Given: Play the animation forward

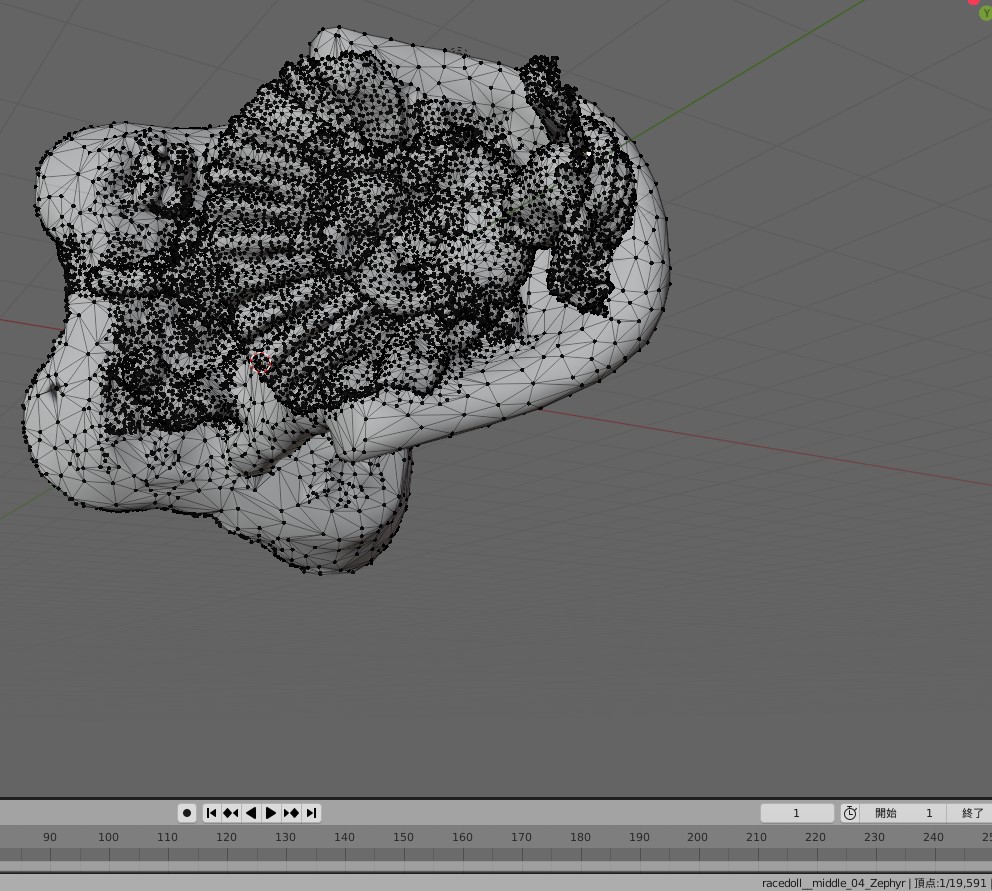Looking at the screenshot, I should pyautogui.click(x=271, y=813).
